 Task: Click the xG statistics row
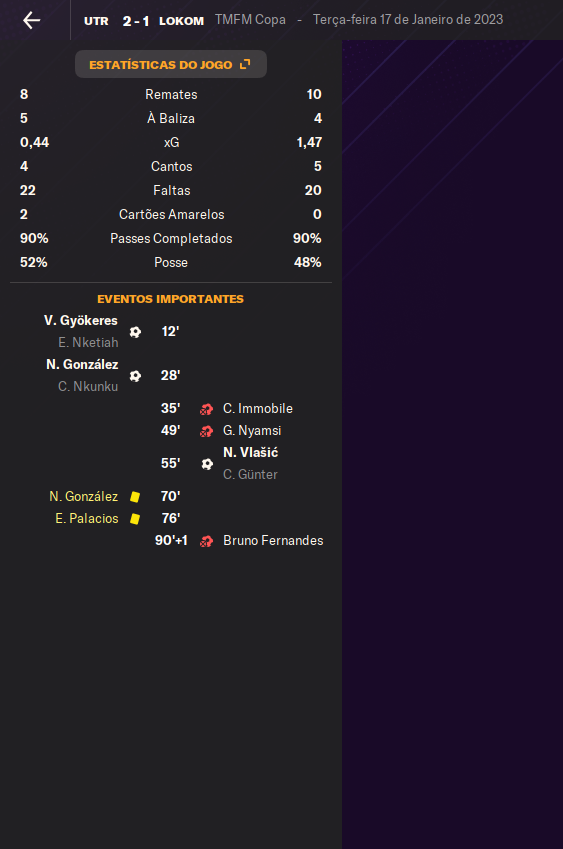pos(171,142)
